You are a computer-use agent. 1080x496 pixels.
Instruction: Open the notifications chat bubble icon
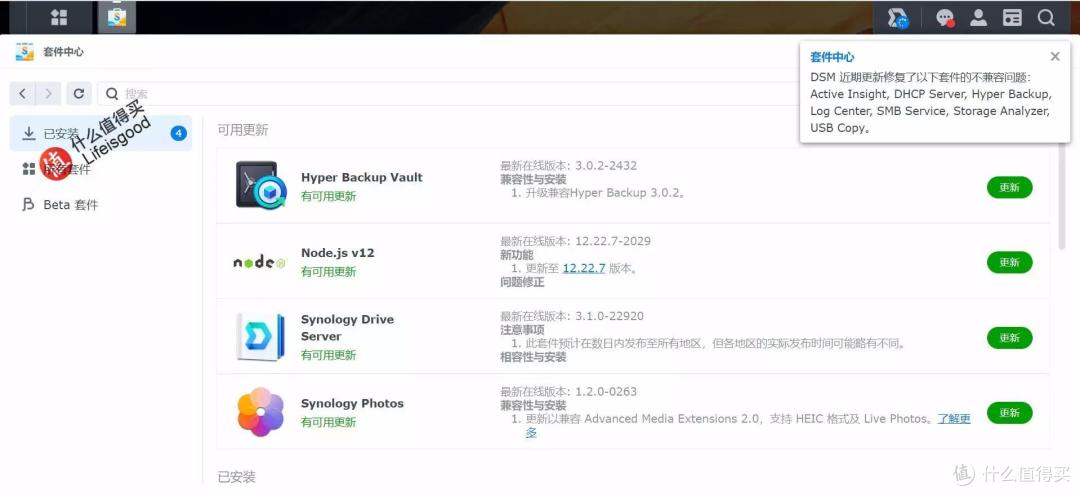tap(946, 18)
